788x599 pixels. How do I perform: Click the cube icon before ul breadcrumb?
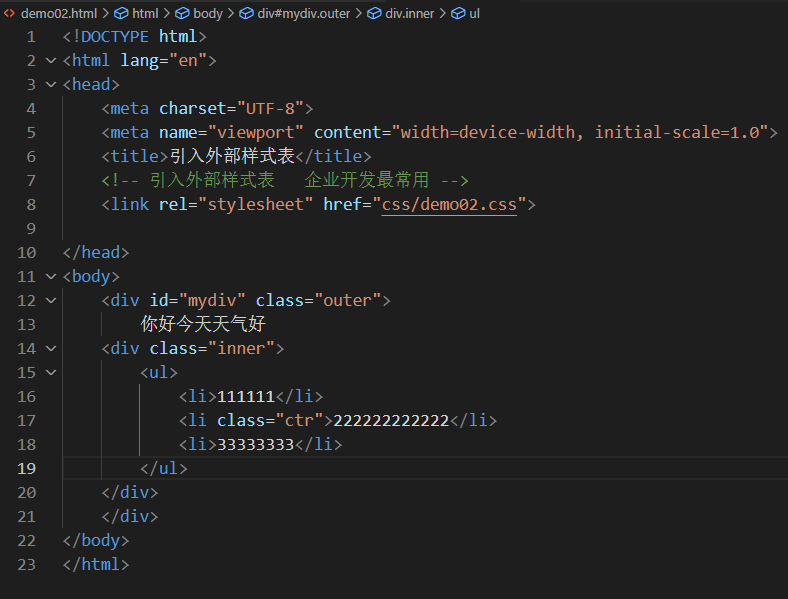(458, 14)
